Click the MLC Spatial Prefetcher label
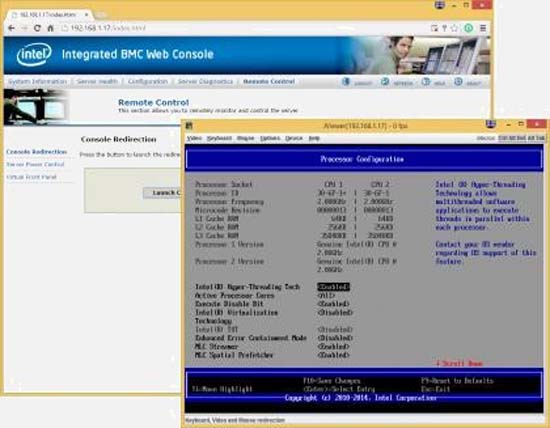Viewport: 550px width, 428px height. tap(234, 355)
